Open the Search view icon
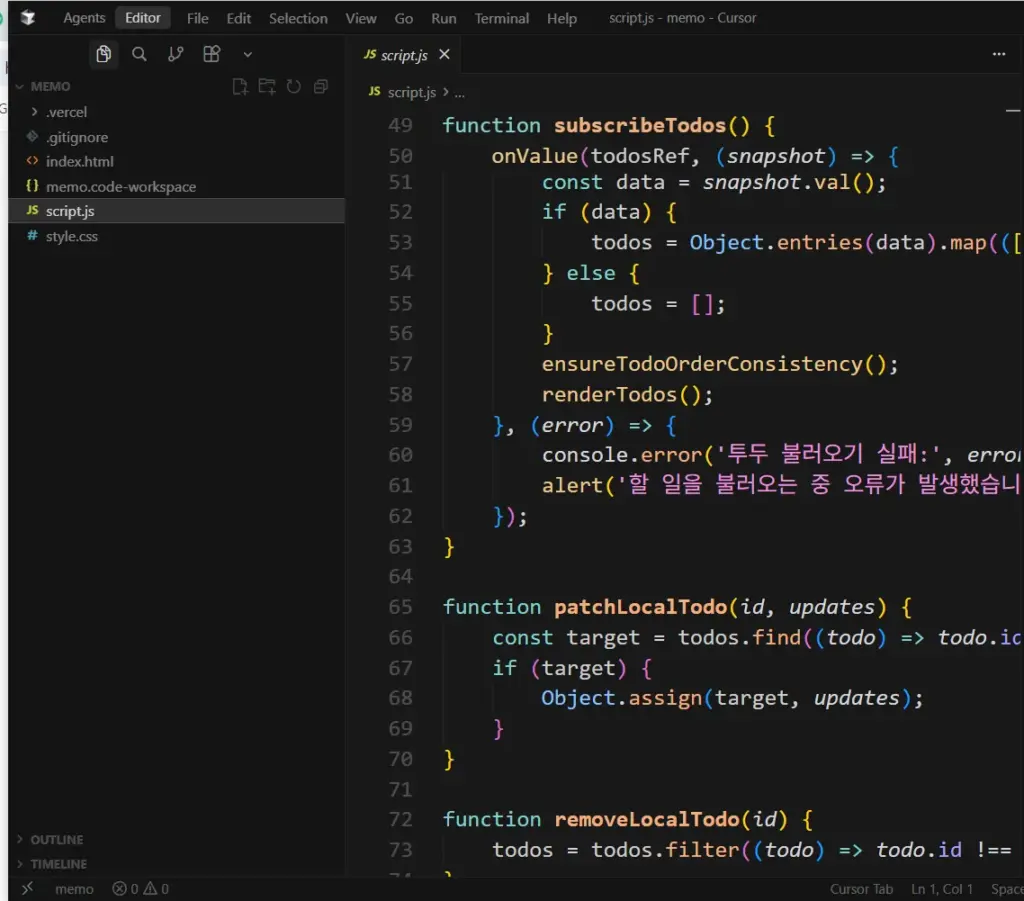1024x901 pixels. [140, 54]
